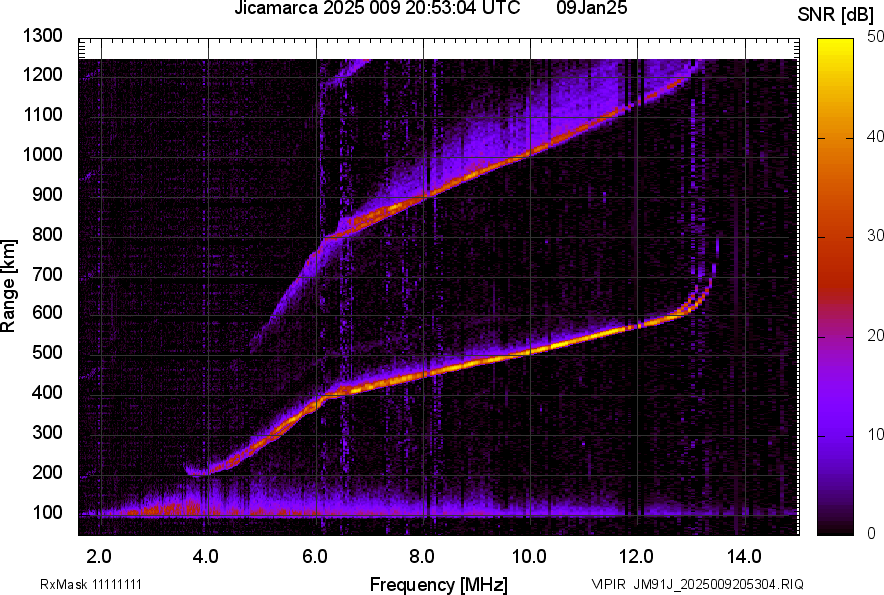
Task: Click the 200 range tick label
Action: point(47,472)
